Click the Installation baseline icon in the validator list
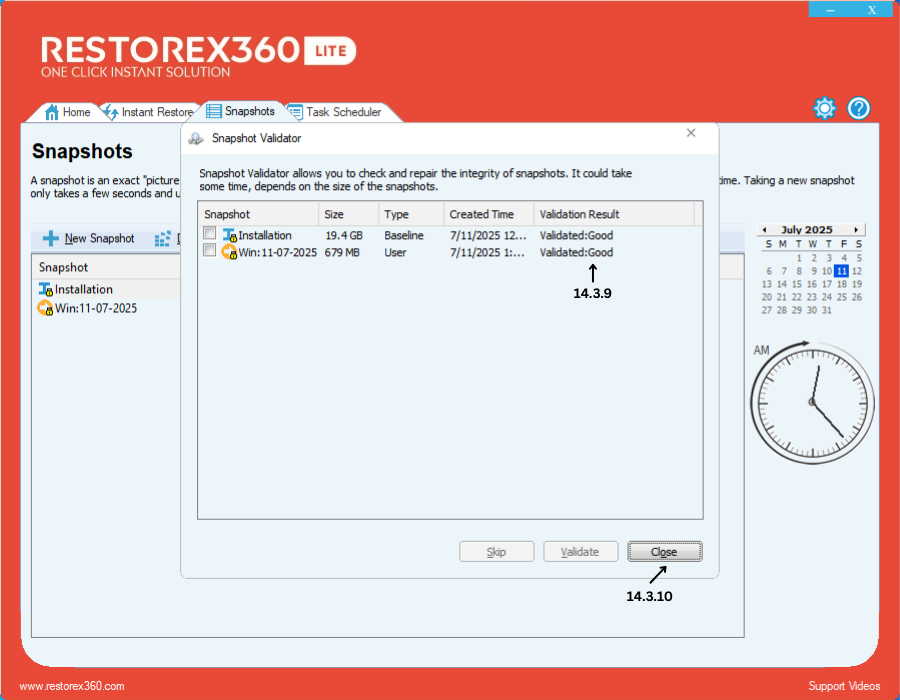 (x=229, y=236)
